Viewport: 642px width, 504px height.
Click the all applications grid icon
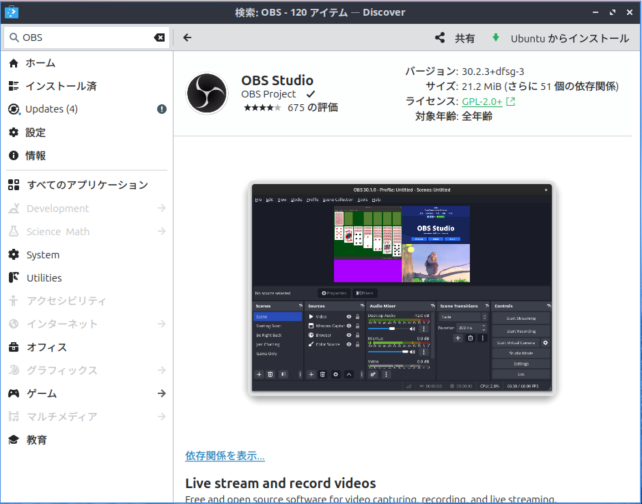(14, 185)
